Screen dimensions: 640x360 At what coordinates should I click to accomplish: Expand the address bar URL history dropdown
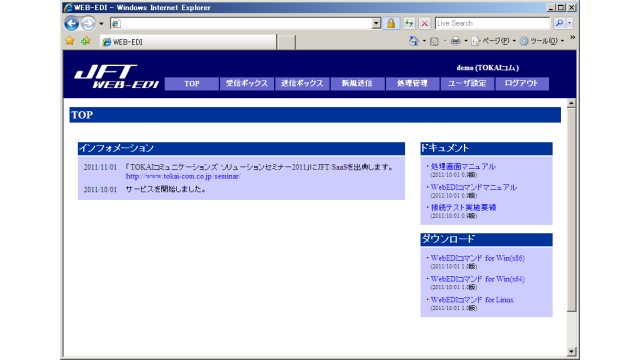[x=376, y=23]
